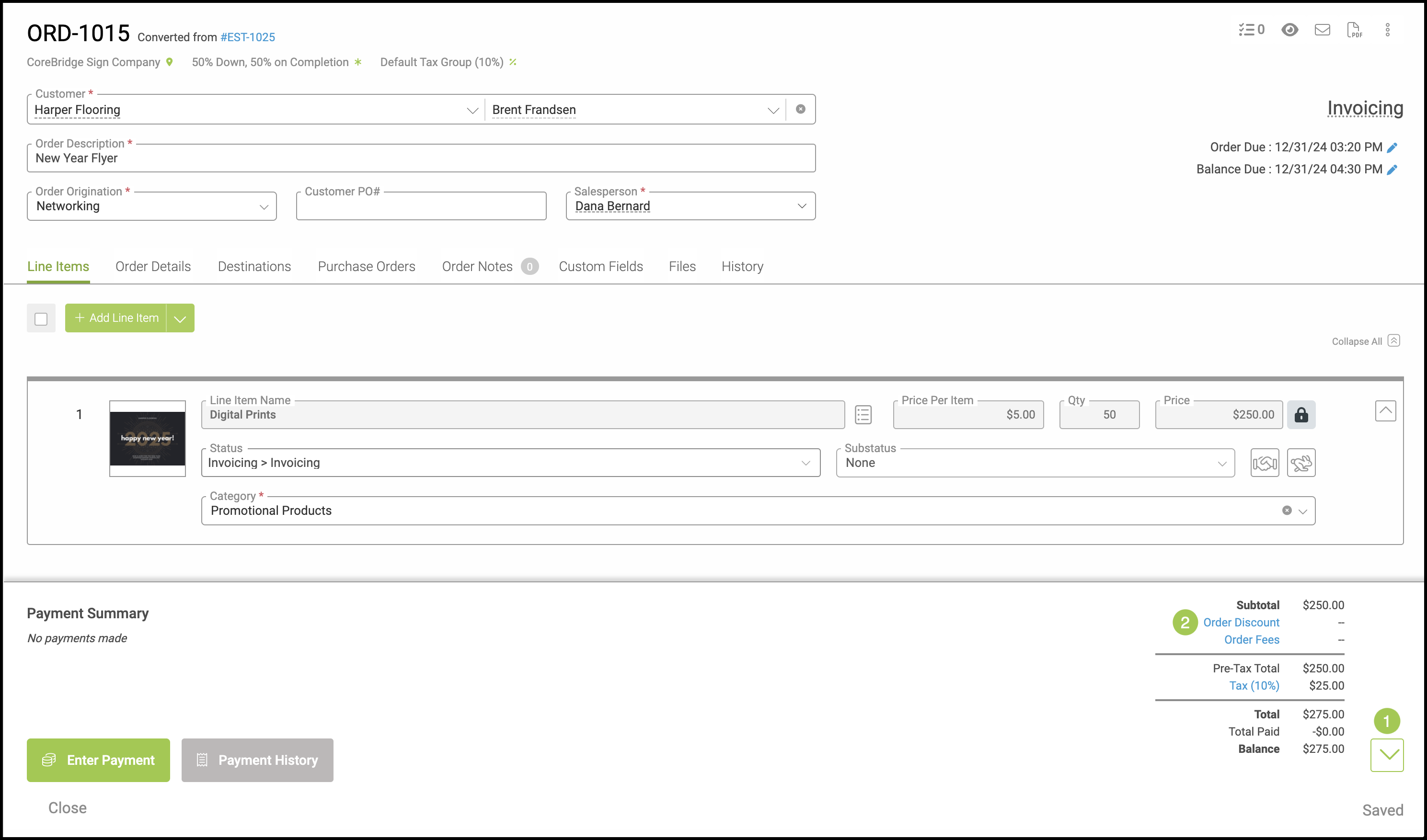The image size is (1427, 840).
Task: Open the line item details list icon
Action: (x=863, y=415)
